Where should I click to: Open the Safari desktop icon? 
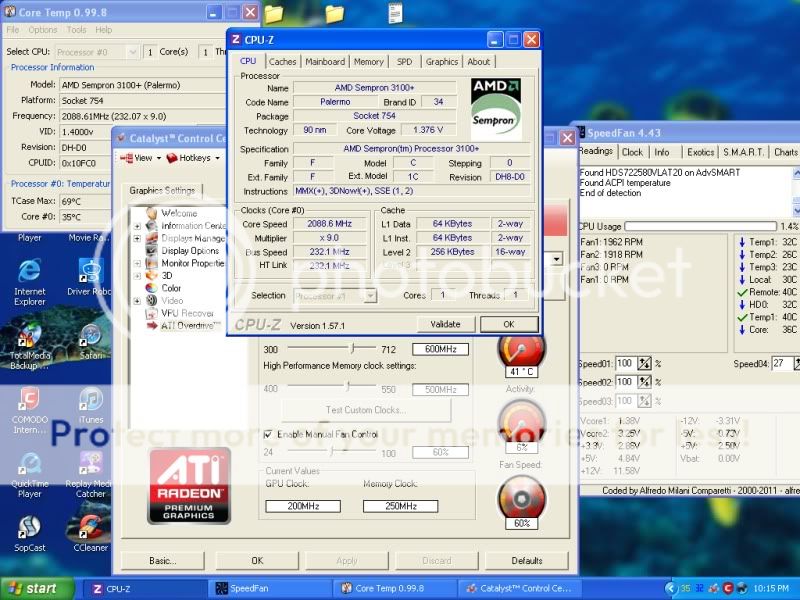[x=91, y=336]
